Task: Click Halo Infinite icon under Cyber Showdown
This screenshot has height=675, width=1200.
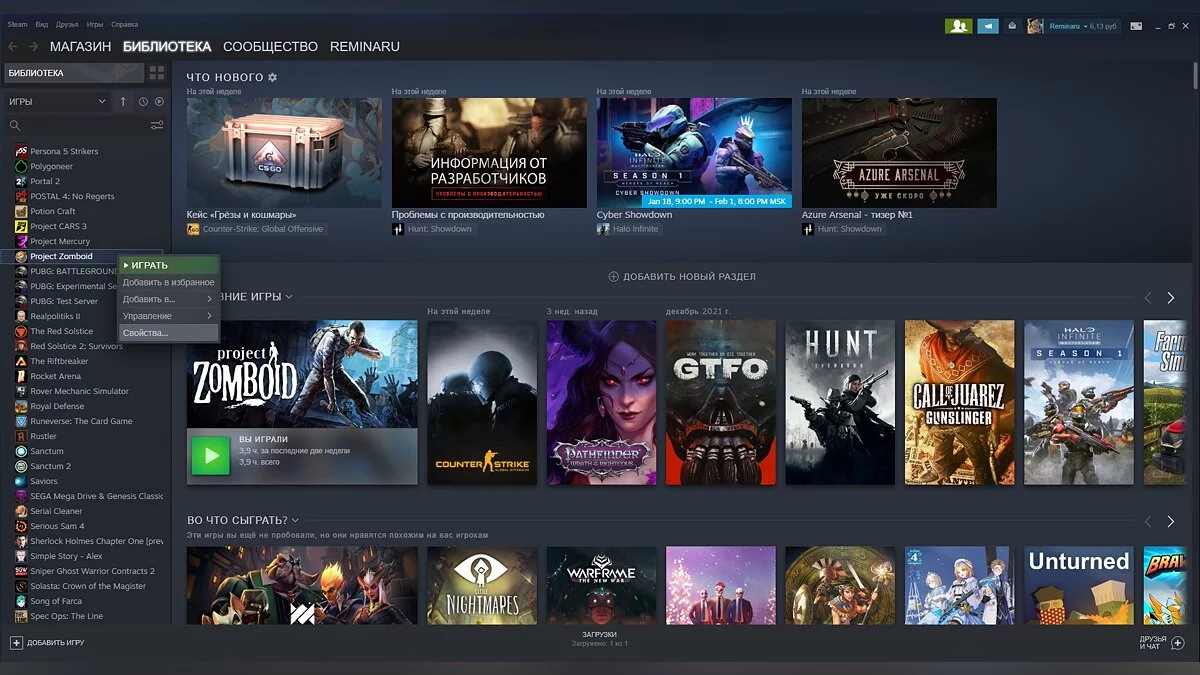Action: pyautogui.click(x=603, y=229)
